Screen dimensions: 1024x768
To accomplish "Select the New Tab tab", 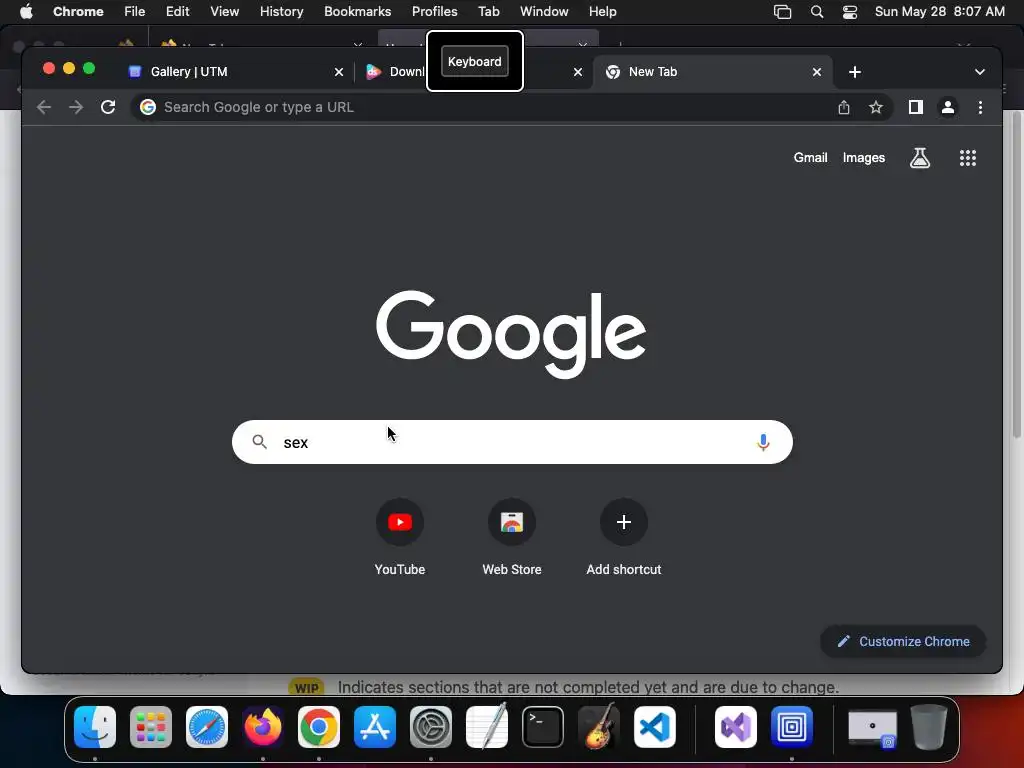I will 713,72.
